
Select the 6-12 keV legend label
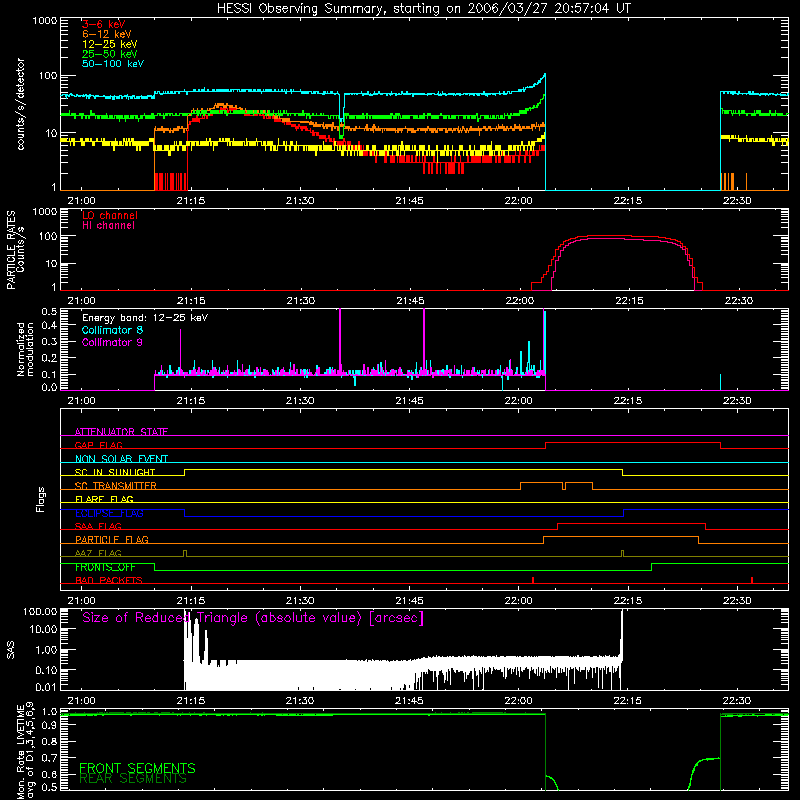(x=107, y=34)
